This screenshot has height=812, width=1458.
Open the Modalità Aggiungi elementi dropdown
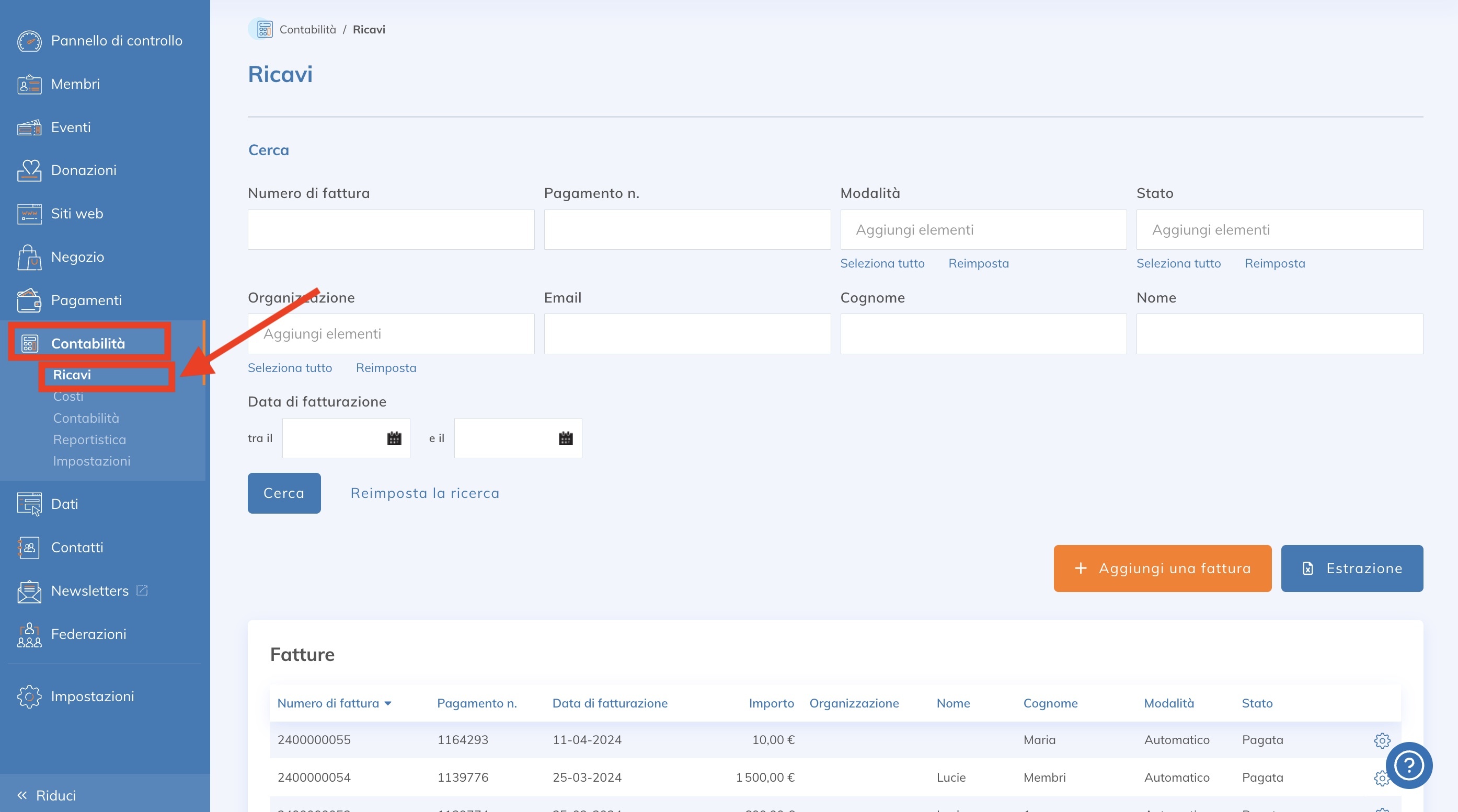click(x=983, y=230)
